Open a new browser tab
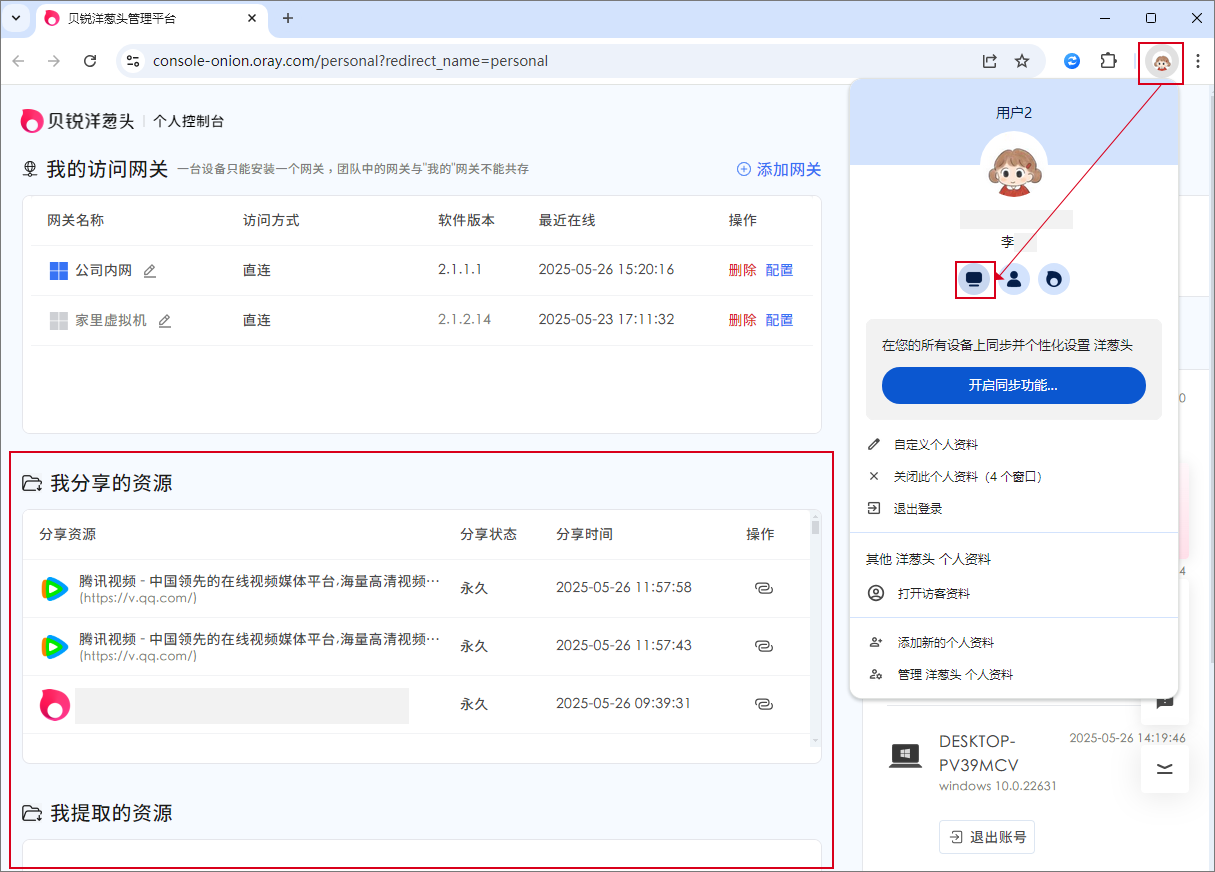 pos(288,18)
